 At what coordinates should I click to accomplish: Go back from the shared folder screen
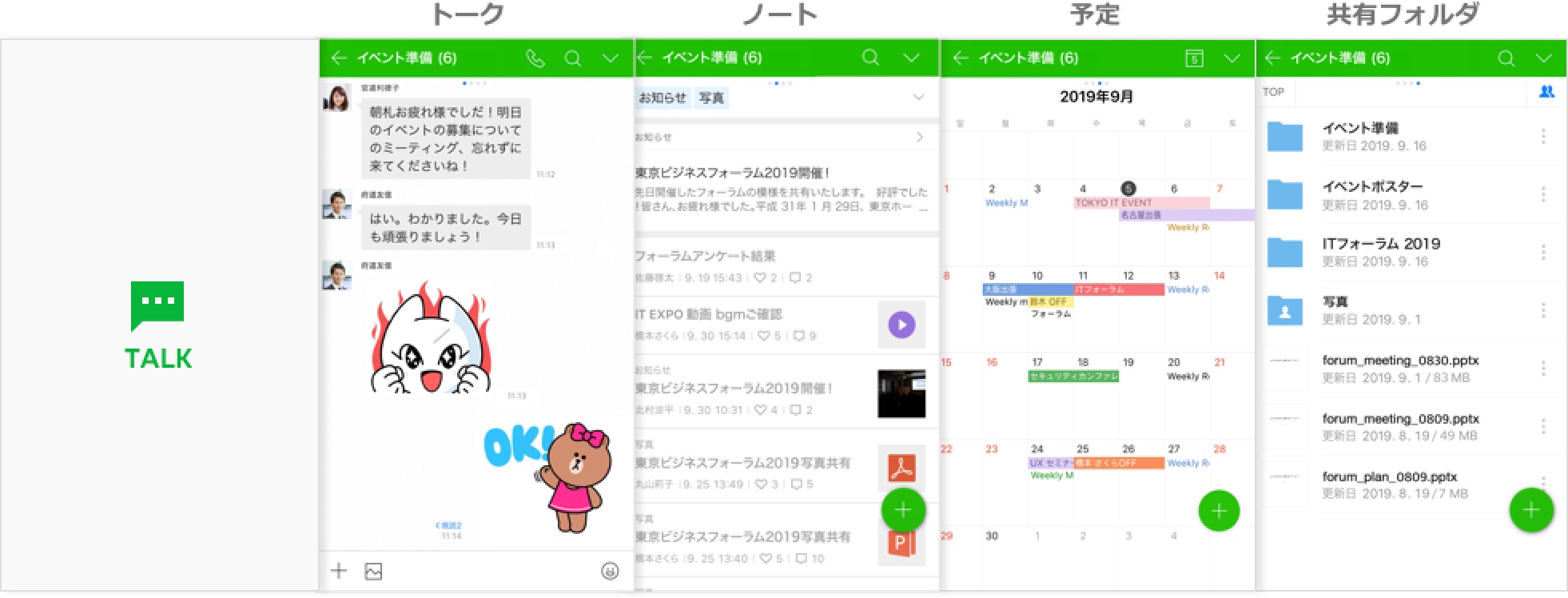pyautogui.click(x=1273, y=58)
